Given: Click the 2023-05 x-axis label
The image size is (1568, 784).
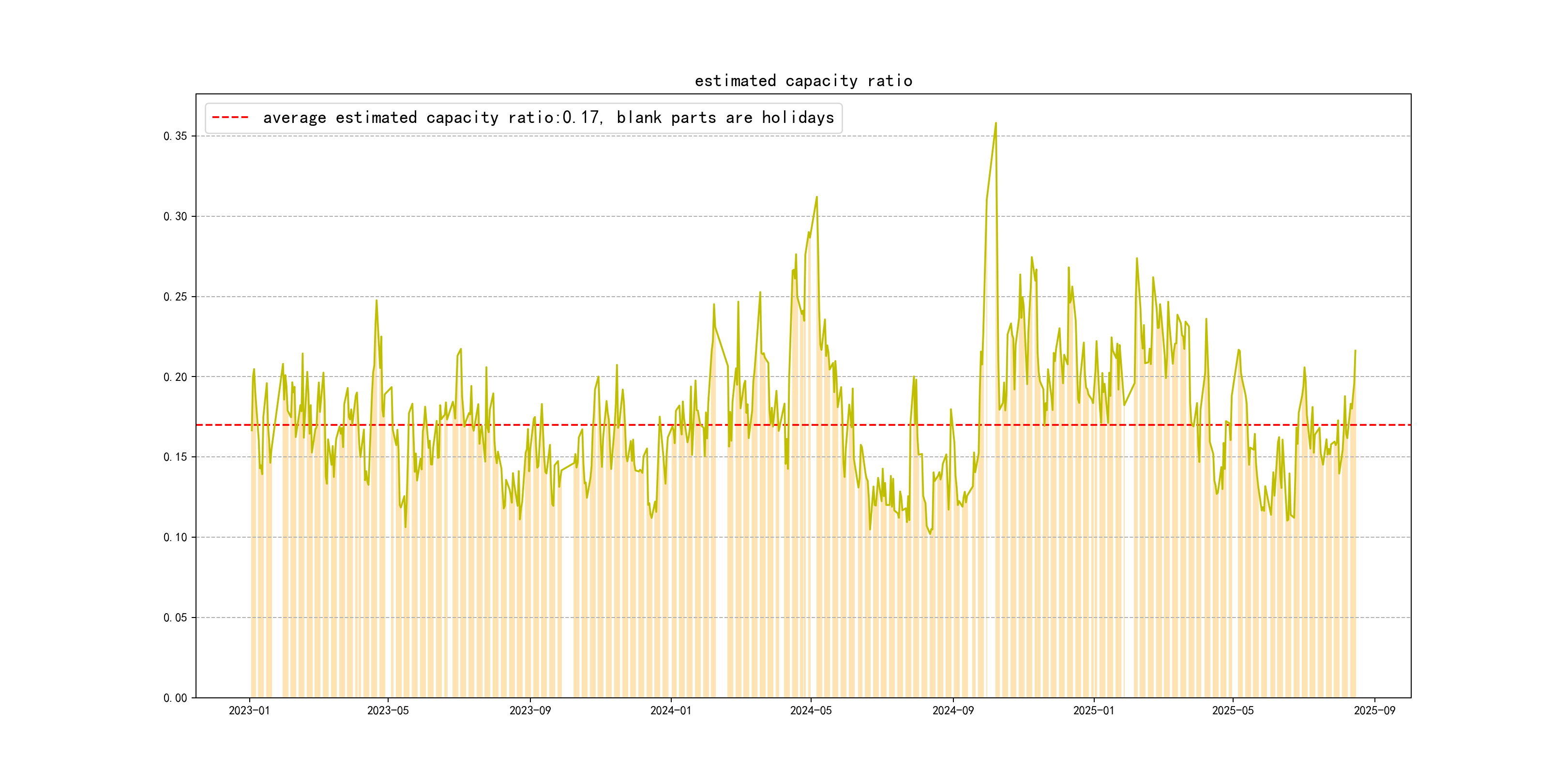Looking at the screenshot, I should (388, 710).
